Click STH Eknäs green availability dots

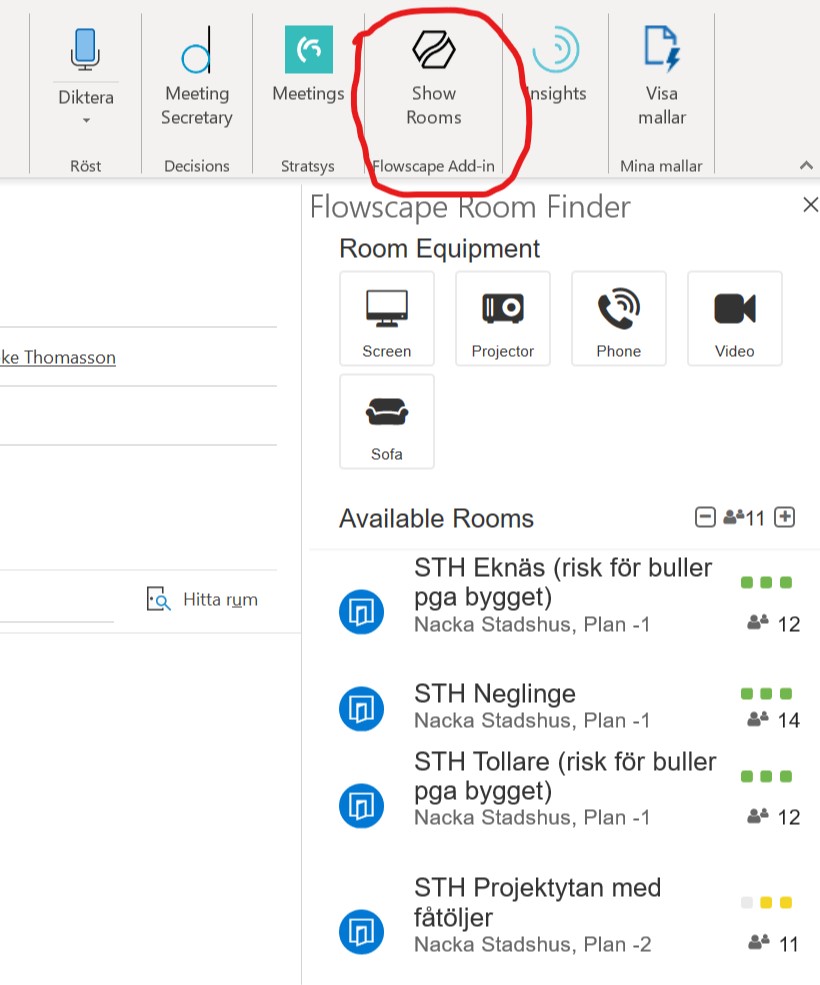click(x=766, y=582)
